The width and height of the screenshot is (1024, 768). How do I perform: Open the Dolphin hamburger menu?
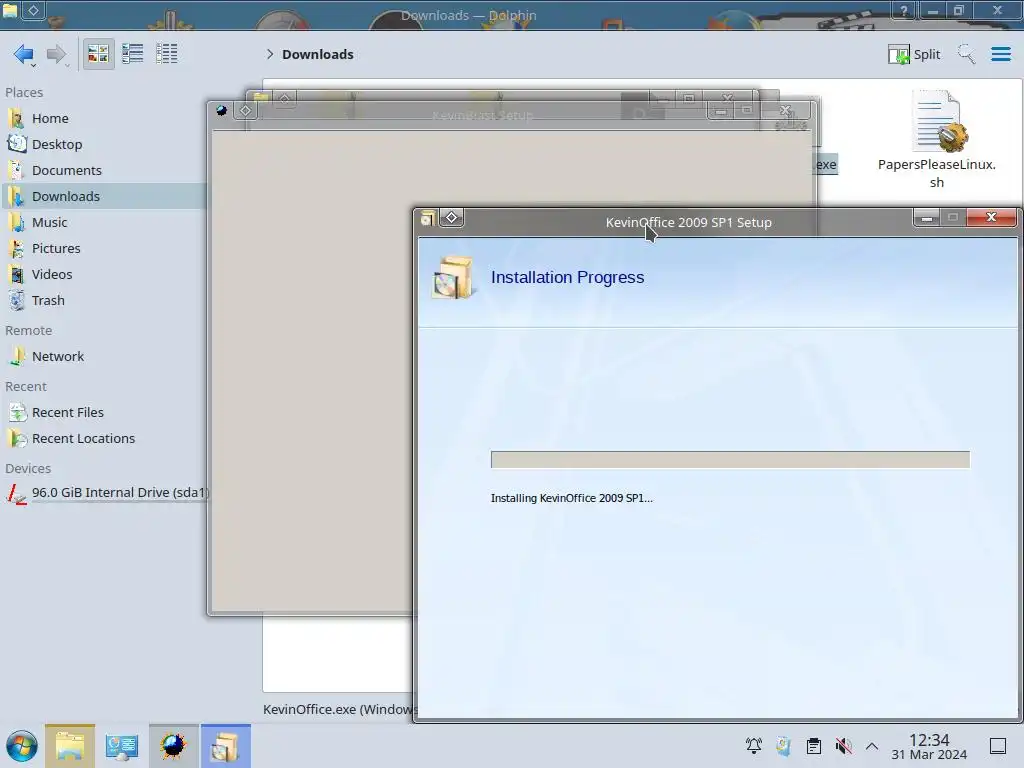click(x=1000, y=54)
